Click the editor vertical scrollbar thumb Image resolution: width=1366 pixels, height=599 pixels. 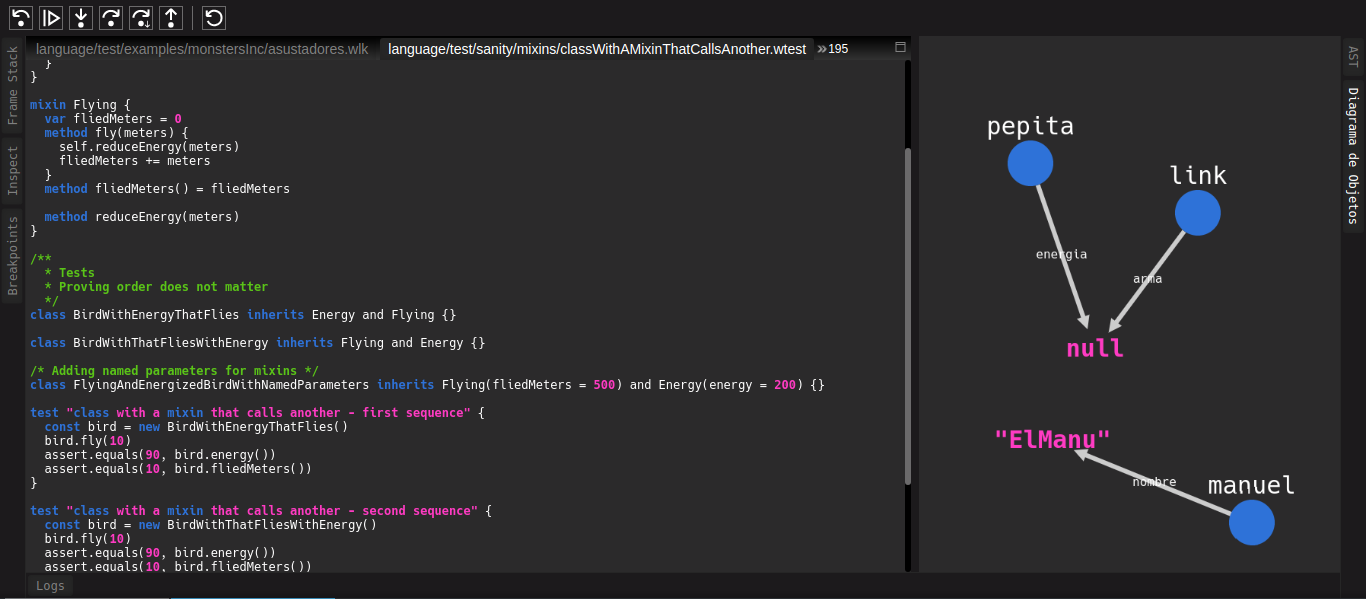[x=908, y=316]
